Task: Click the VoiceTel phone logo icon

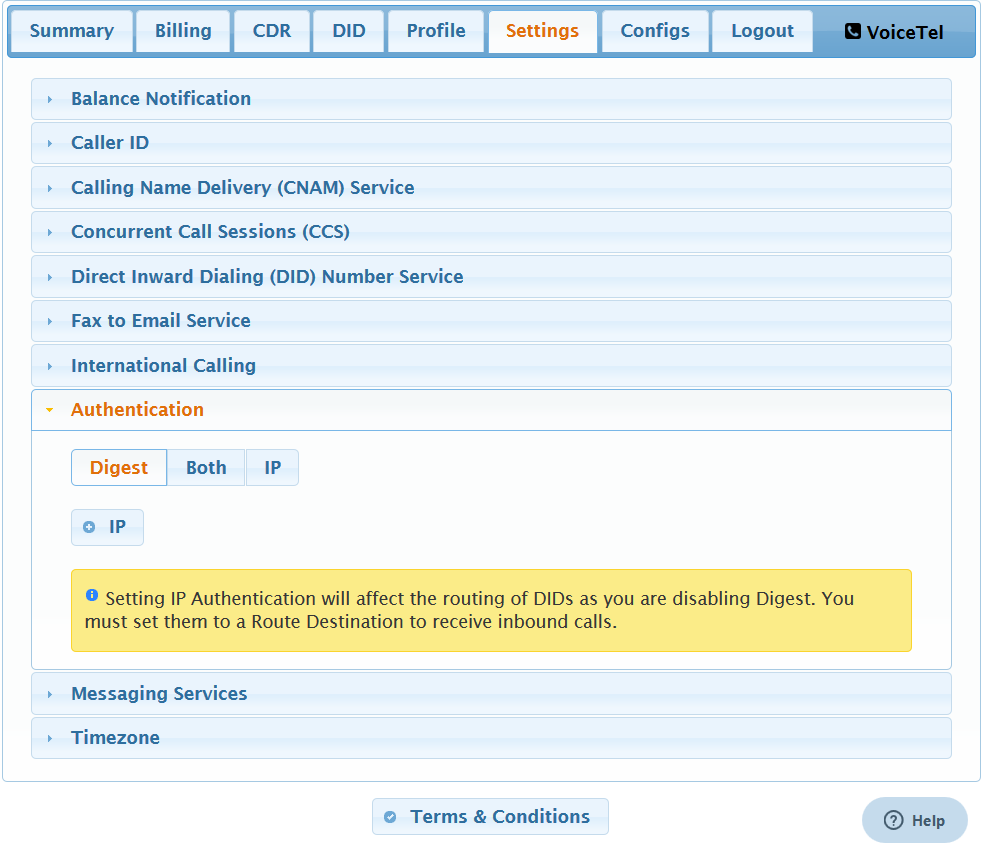Action: [x=853, y=31]
